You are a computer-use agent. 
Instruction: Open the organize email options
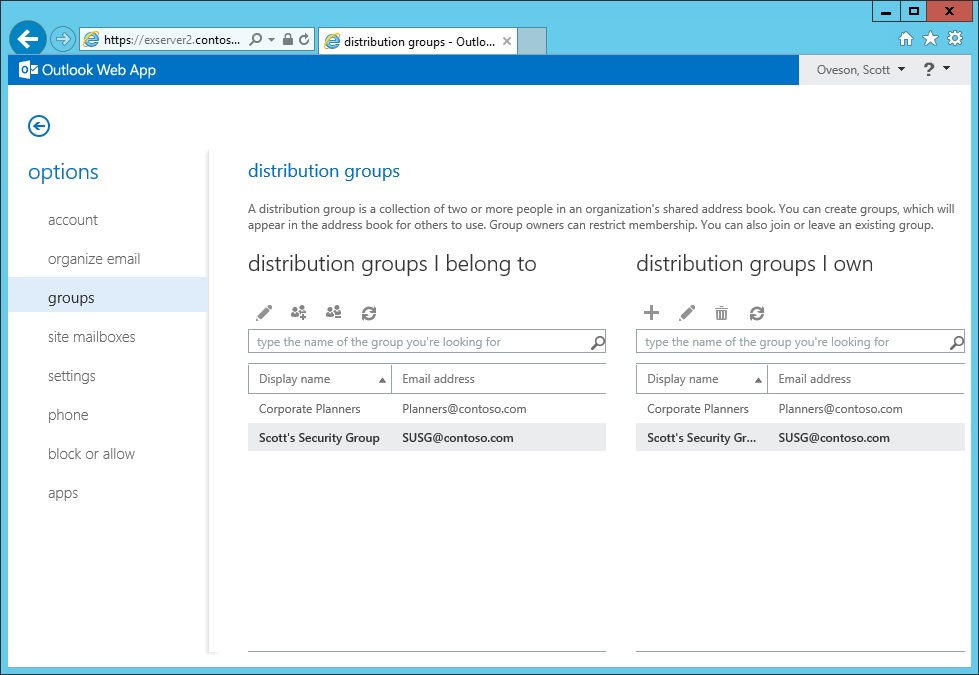pyautogui.click(x=94, y=259)
